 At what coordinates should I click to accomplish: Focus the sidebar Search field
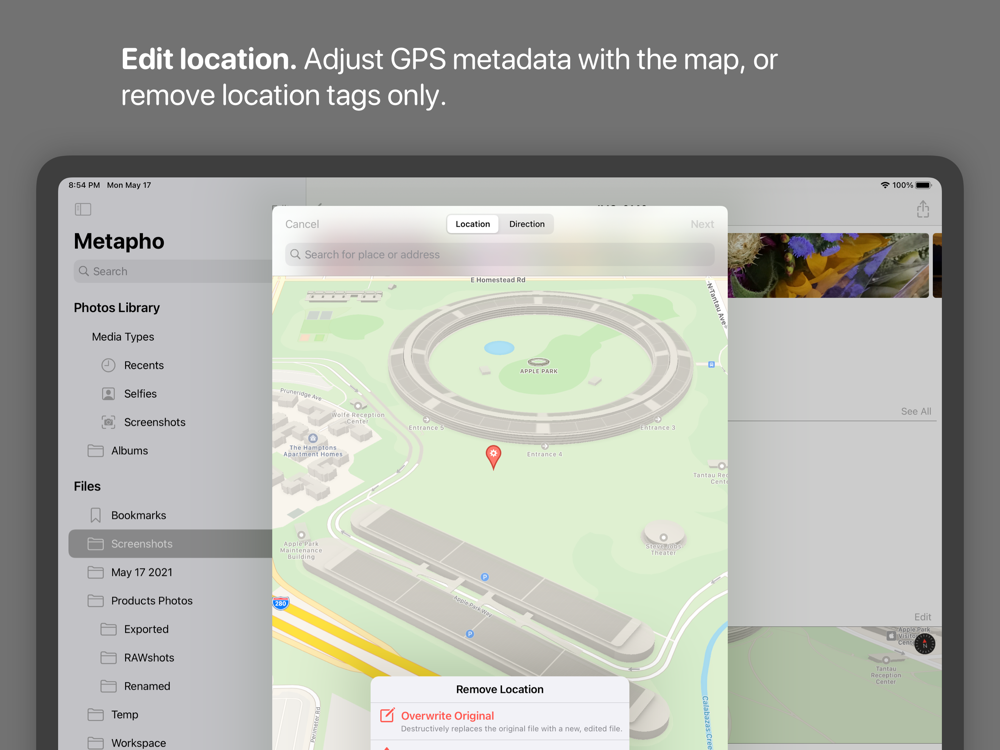173,271
